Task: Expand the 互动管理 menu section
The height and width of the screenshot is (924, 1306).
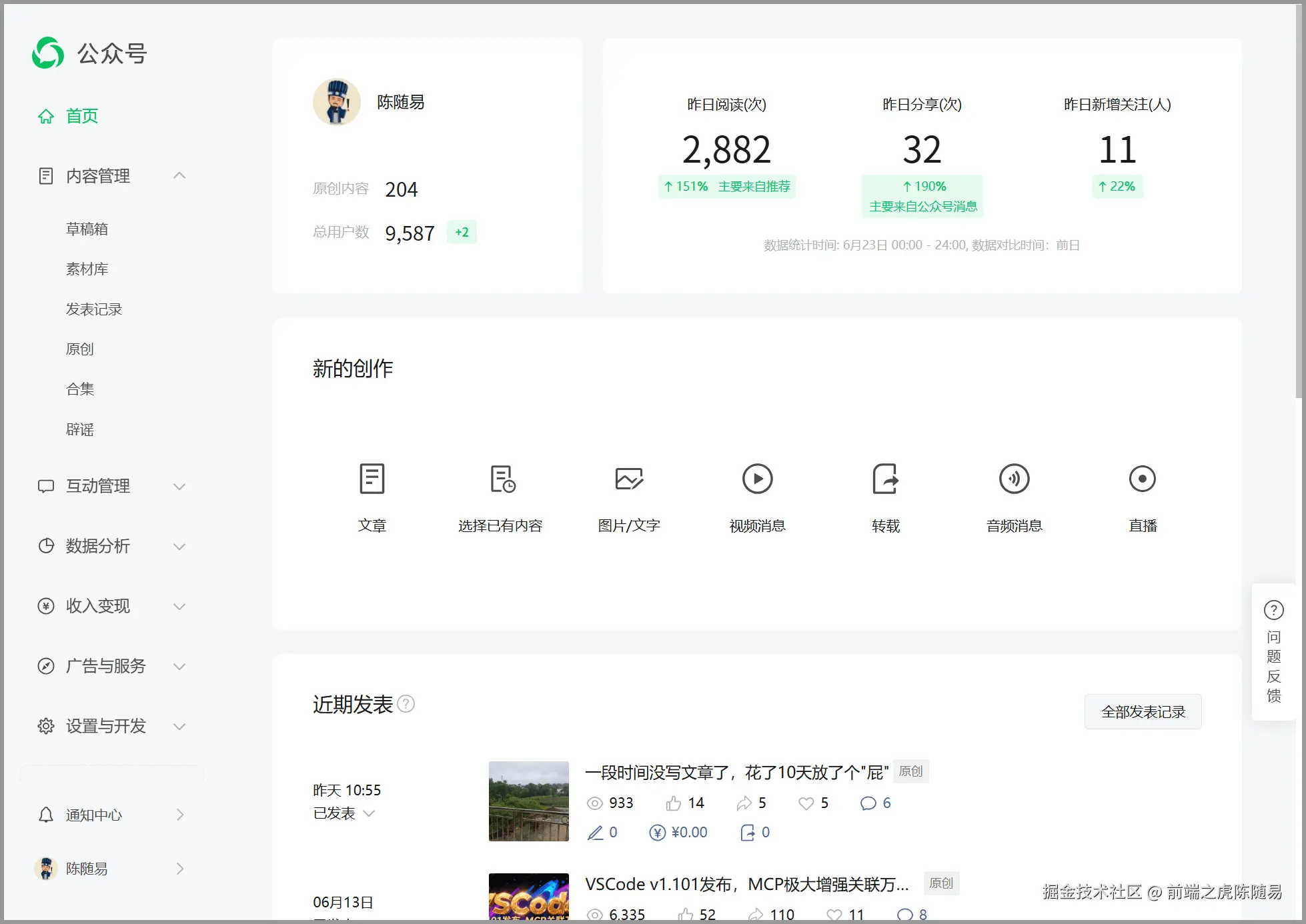Action: (x=179, y=486)
